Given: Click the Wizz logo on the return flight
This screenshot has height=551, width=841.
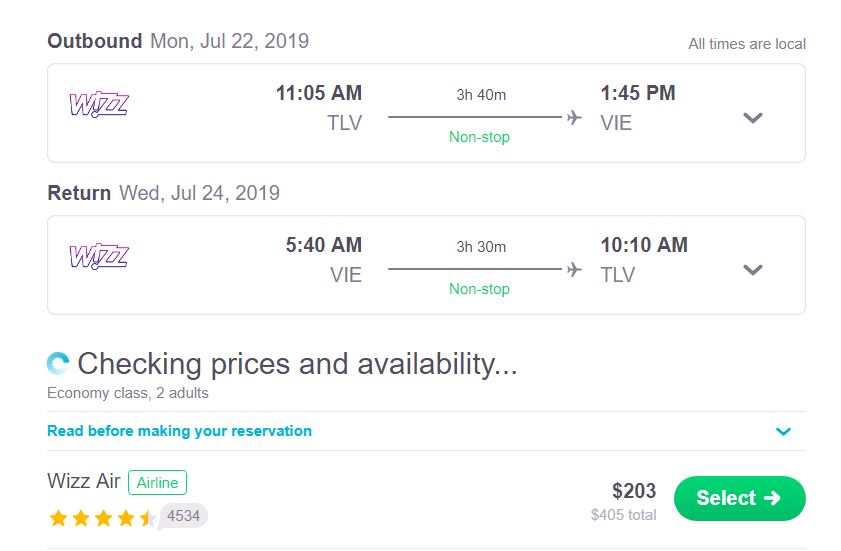Looking at the screenshot, I should [x=98, y=256].
